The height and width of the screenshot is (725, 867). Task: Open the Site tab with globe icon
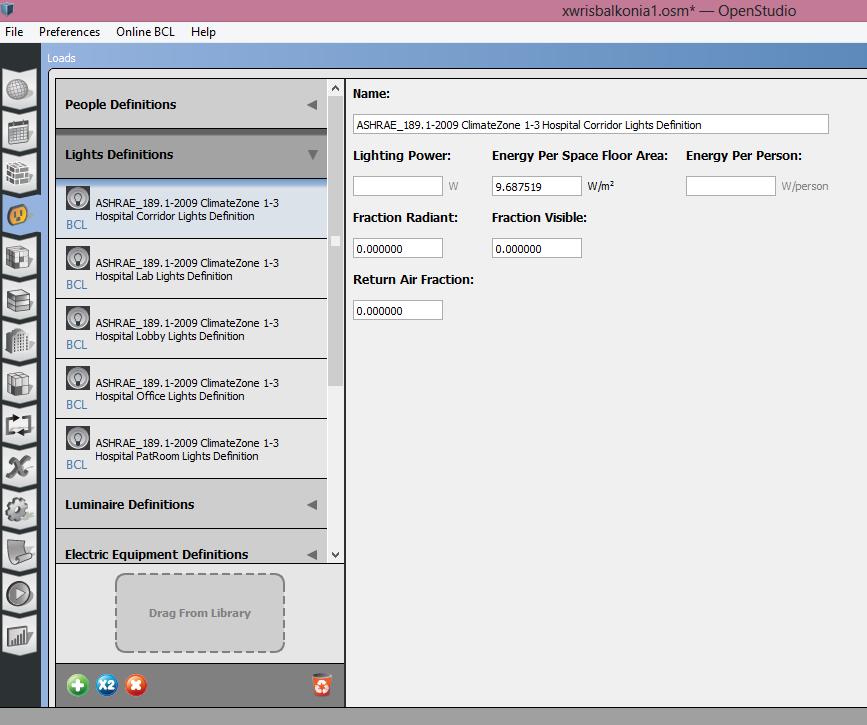20,89
